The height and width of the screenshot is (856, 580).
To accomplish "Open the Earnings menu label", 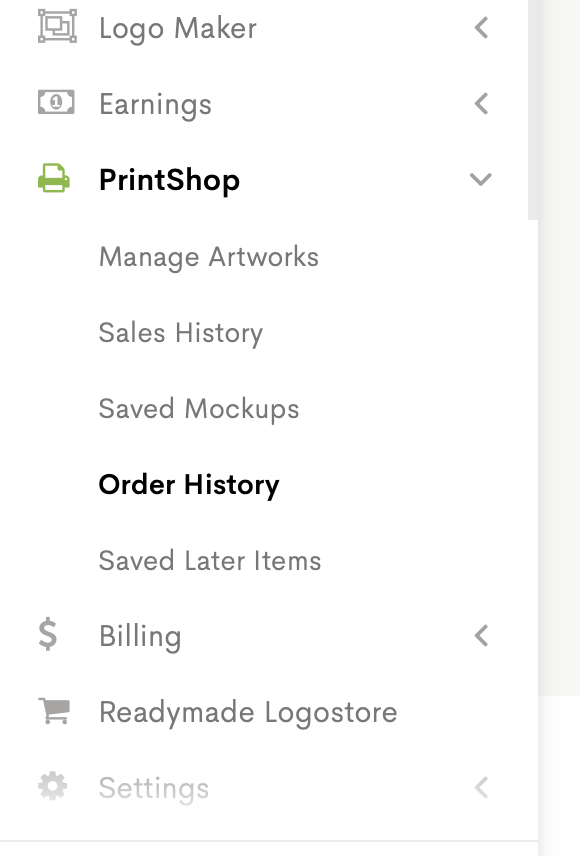I will pyautogui.click(x=155, y=105).
